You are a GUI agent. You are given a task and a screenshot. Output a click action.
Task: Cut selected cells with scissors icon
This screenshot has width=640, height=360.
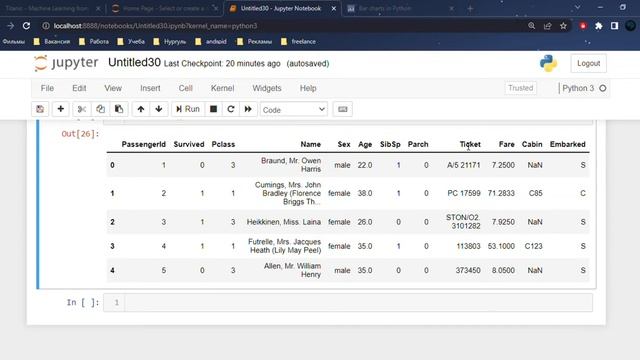82,109
